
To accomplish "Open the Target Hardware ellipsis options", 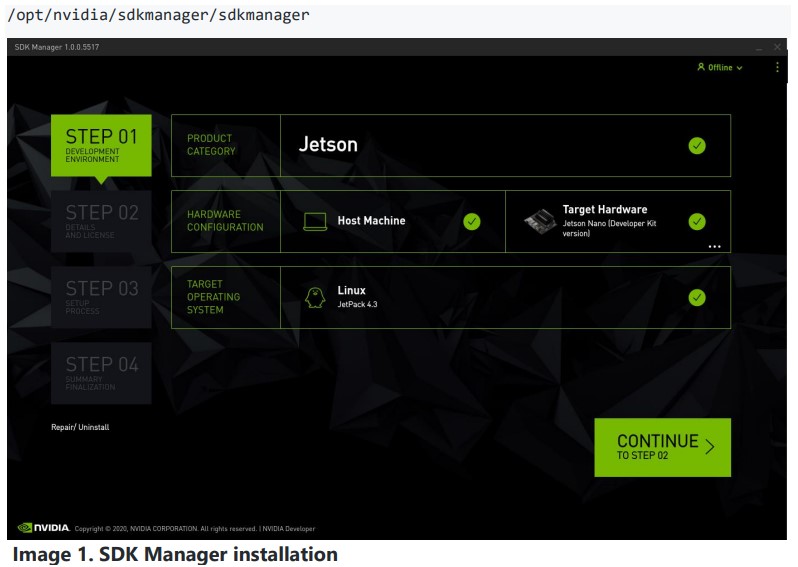I will (x=715, y=246).
